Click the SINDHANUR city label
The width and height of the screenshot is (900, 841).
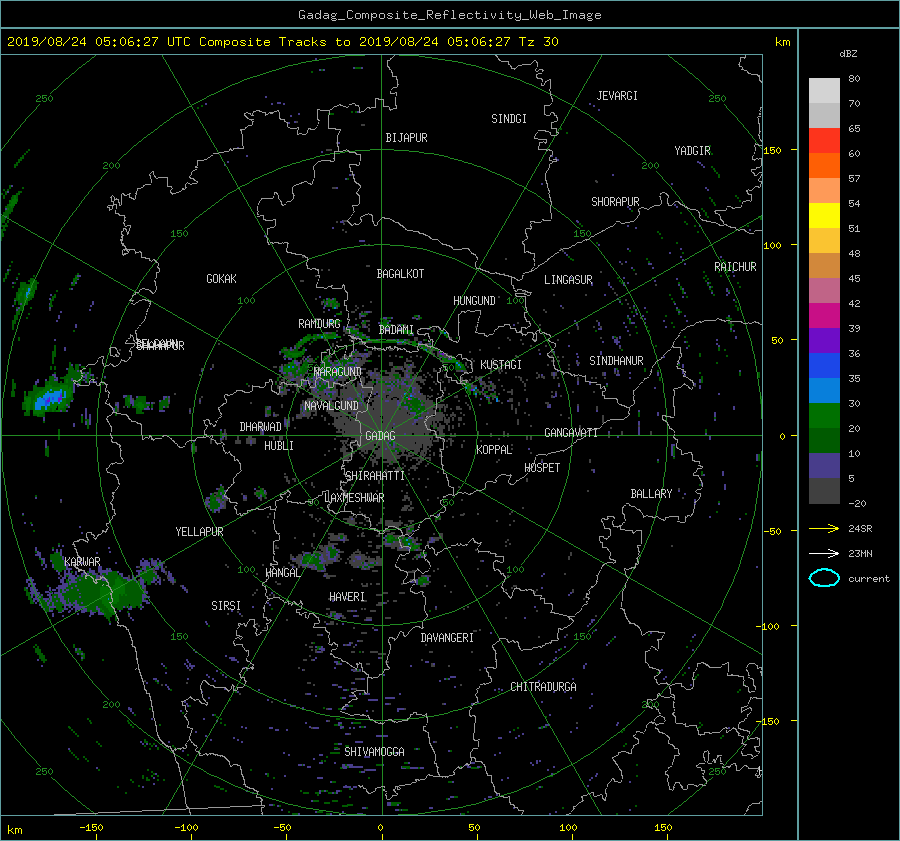(x=616, y=361)
